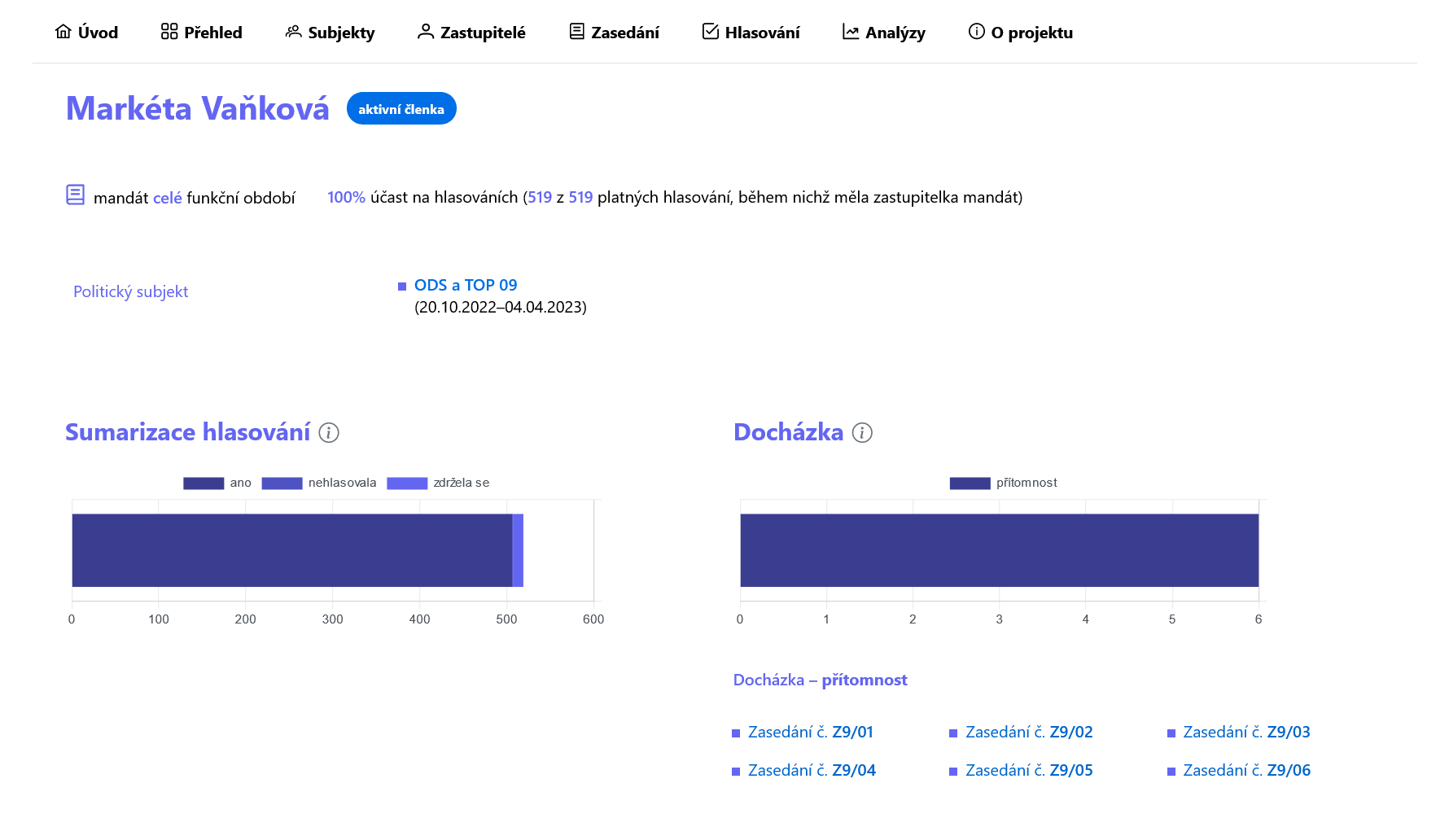Click the home icon next to Úvod
Viewport: 1449px width, 840px height.
pos(63,32)
